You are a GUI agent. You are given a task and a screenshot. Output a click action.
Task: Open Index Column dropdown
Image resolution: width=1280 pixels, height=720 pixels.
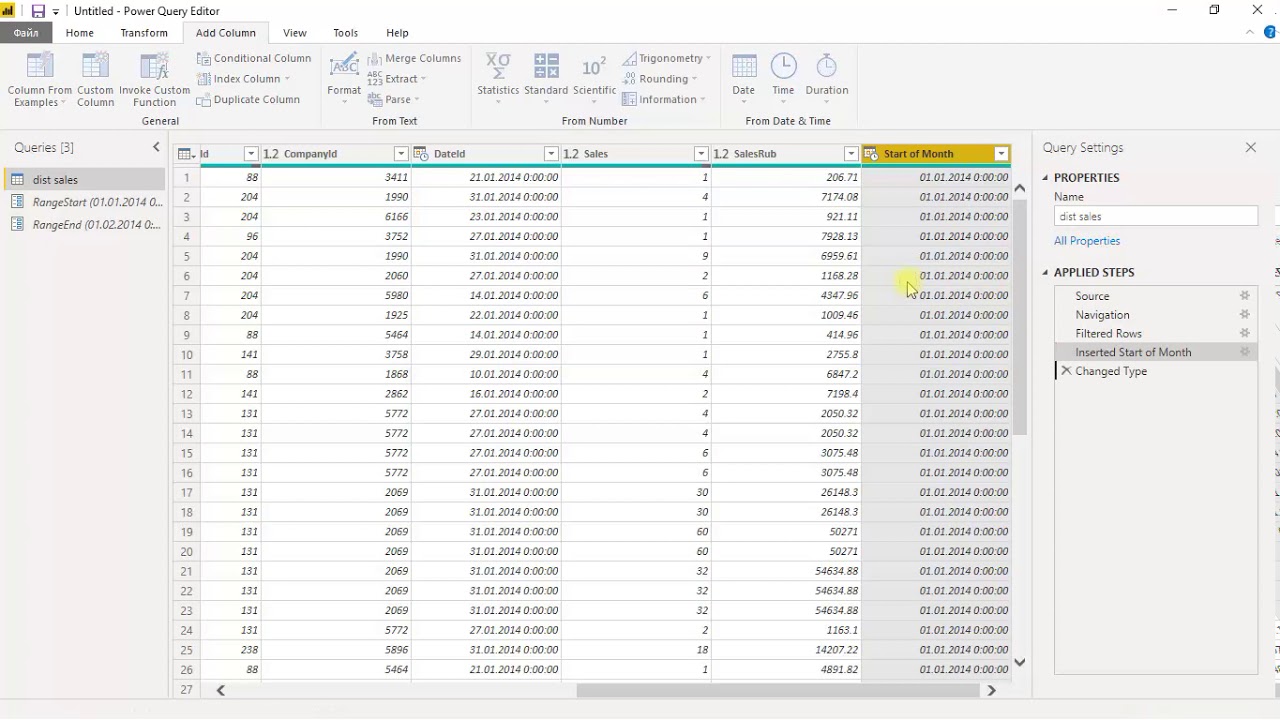244,79
